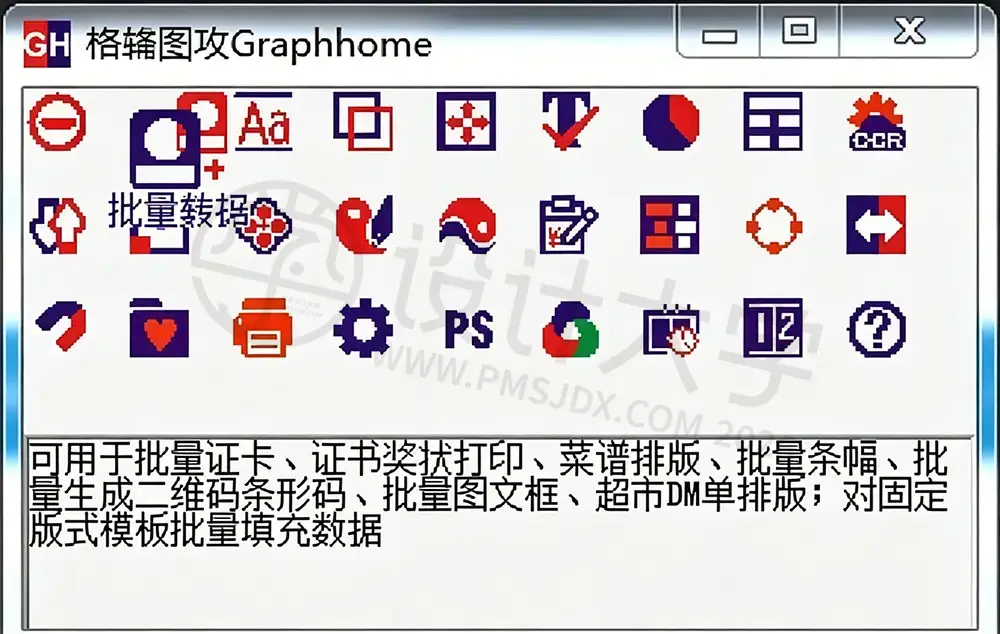Click the upward arrow shape icon

coord(57,225)
